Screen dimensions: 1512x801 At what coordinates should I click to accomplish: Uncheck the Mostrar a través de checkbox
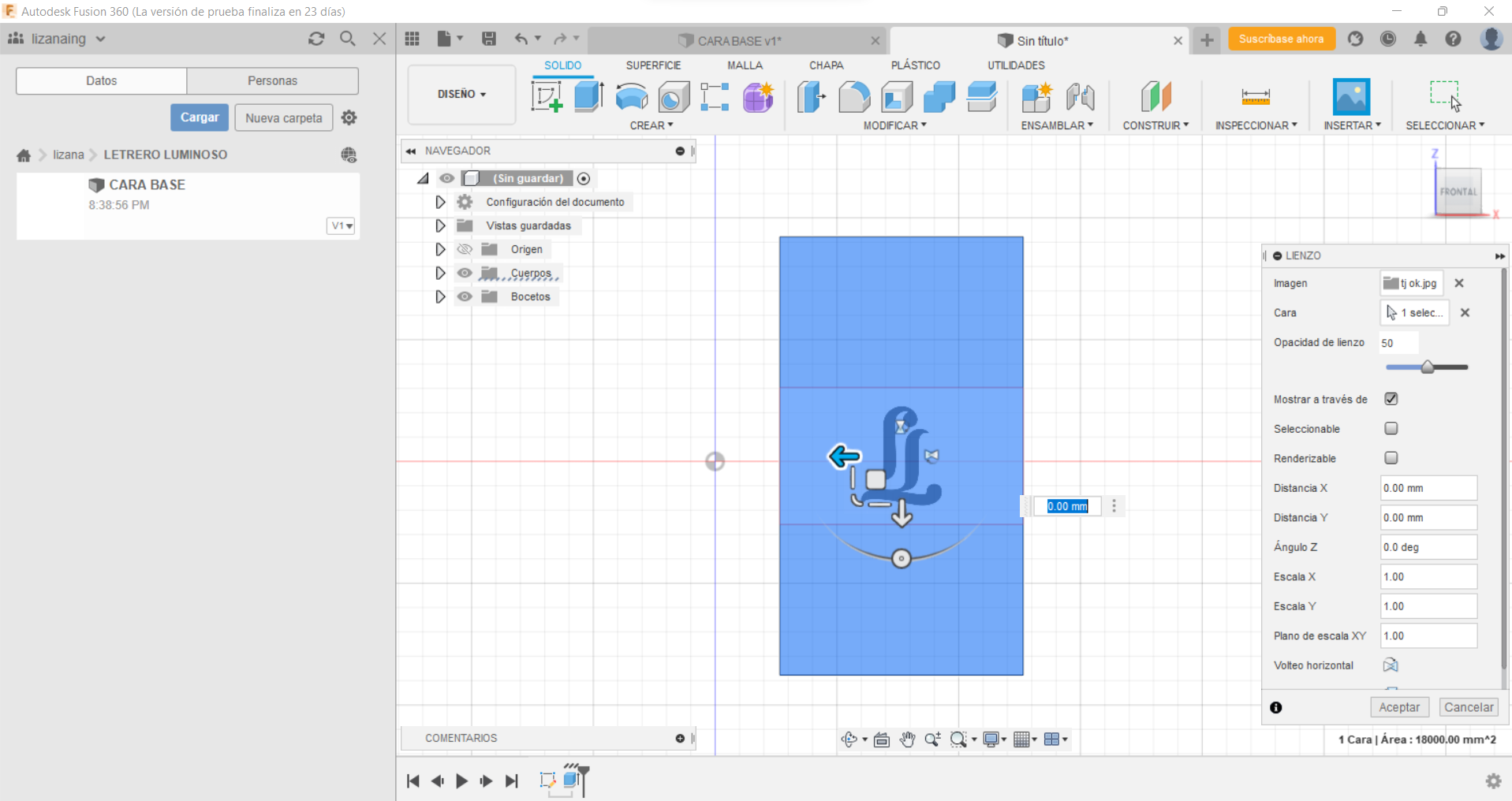click(x=1391, y=399)
